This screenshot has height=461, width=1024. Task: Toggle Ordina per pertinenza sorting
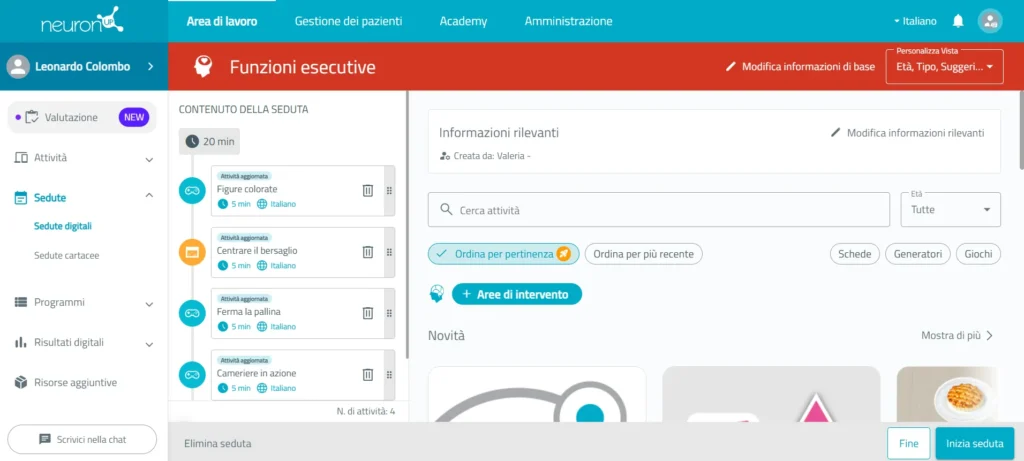[x=504, y=254]
